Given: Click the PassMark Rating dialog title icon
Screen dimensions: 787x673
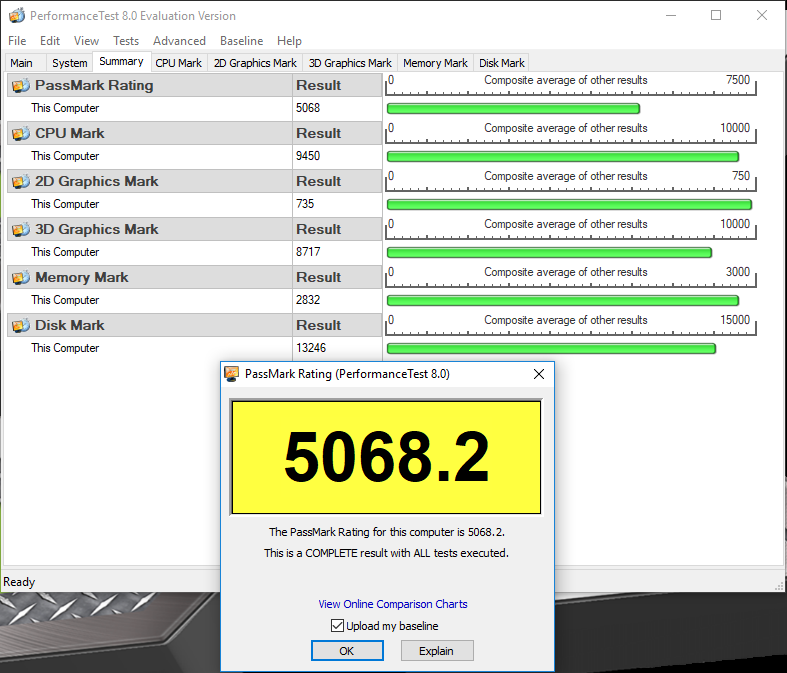Looking at the screenshot, I should click(231, 374).
